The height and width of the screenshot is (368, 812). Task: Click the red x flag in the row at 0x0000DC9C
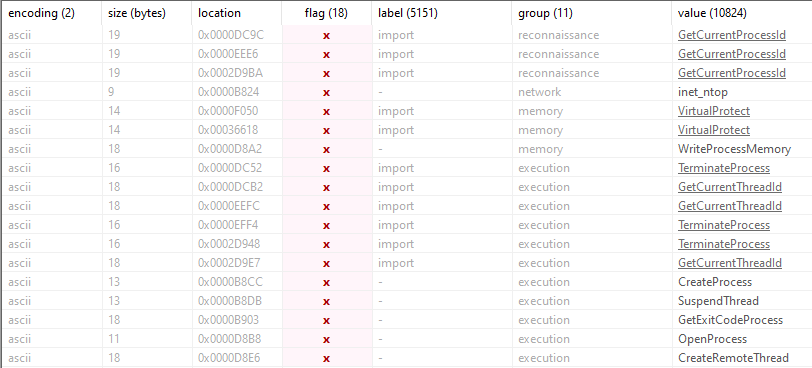point(326,36)
